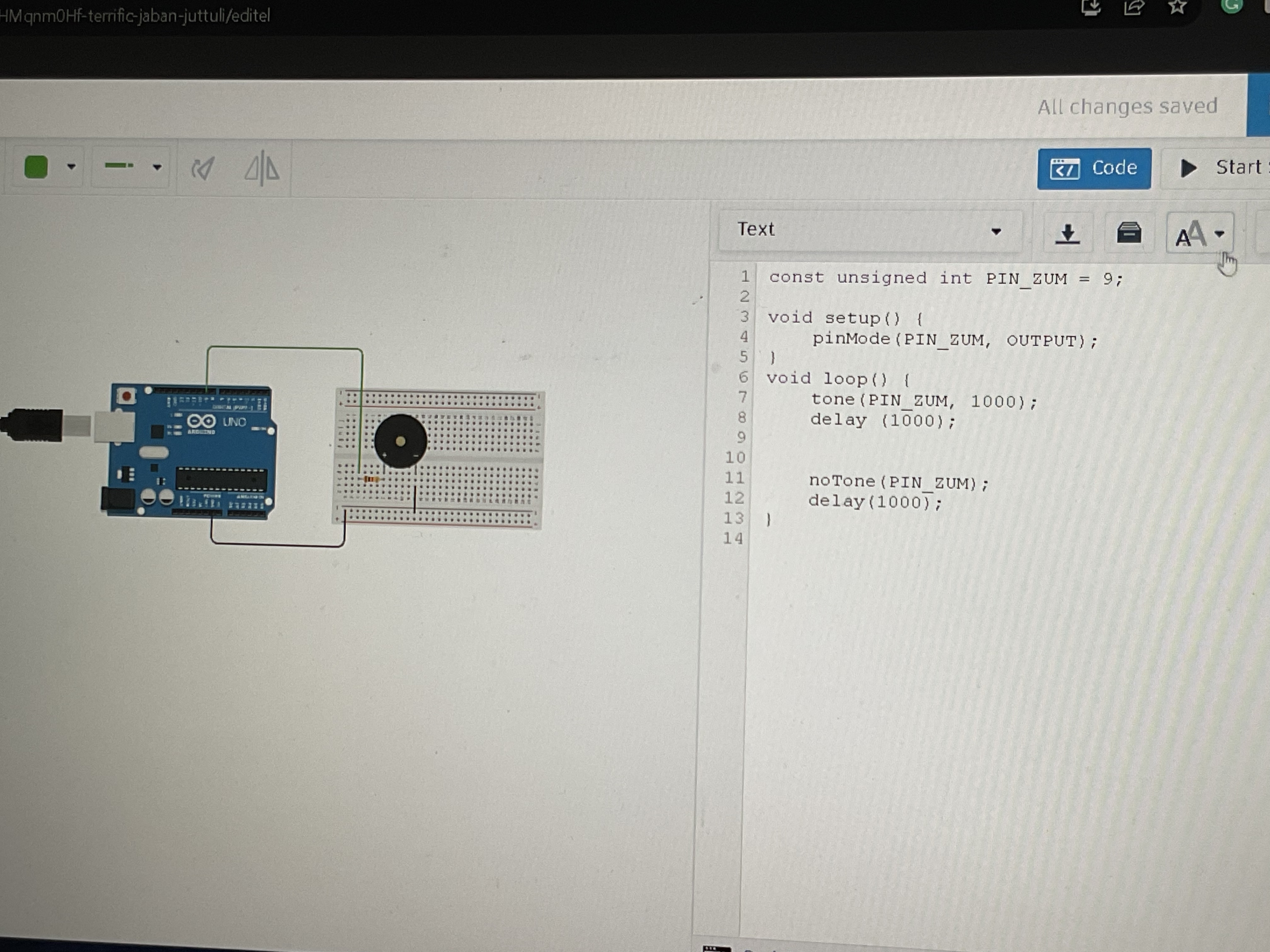This screenshot has width=1270, height=952.
Task: Select the piezo buzzer on the breadboard
Action: 400,441
